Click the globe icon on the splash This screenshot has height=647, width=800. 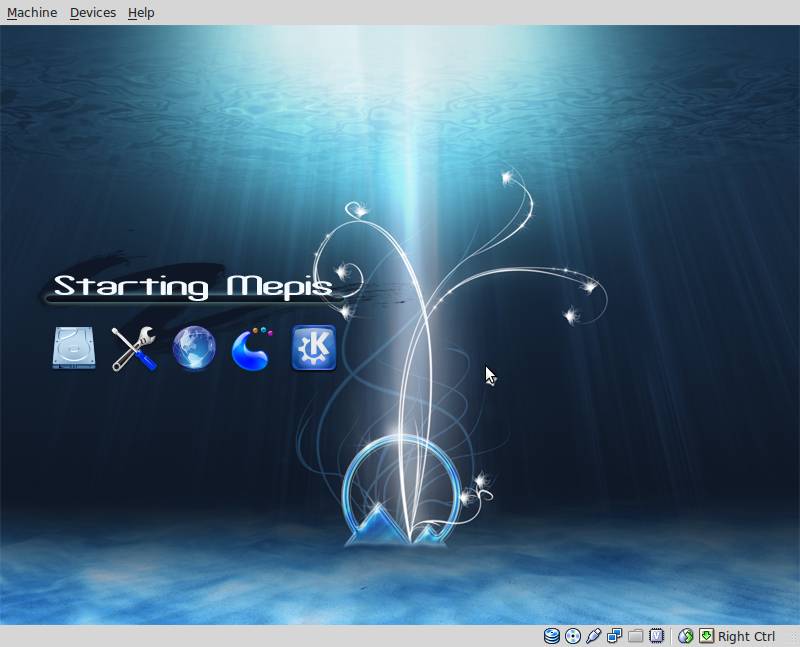tap(194, 348)
